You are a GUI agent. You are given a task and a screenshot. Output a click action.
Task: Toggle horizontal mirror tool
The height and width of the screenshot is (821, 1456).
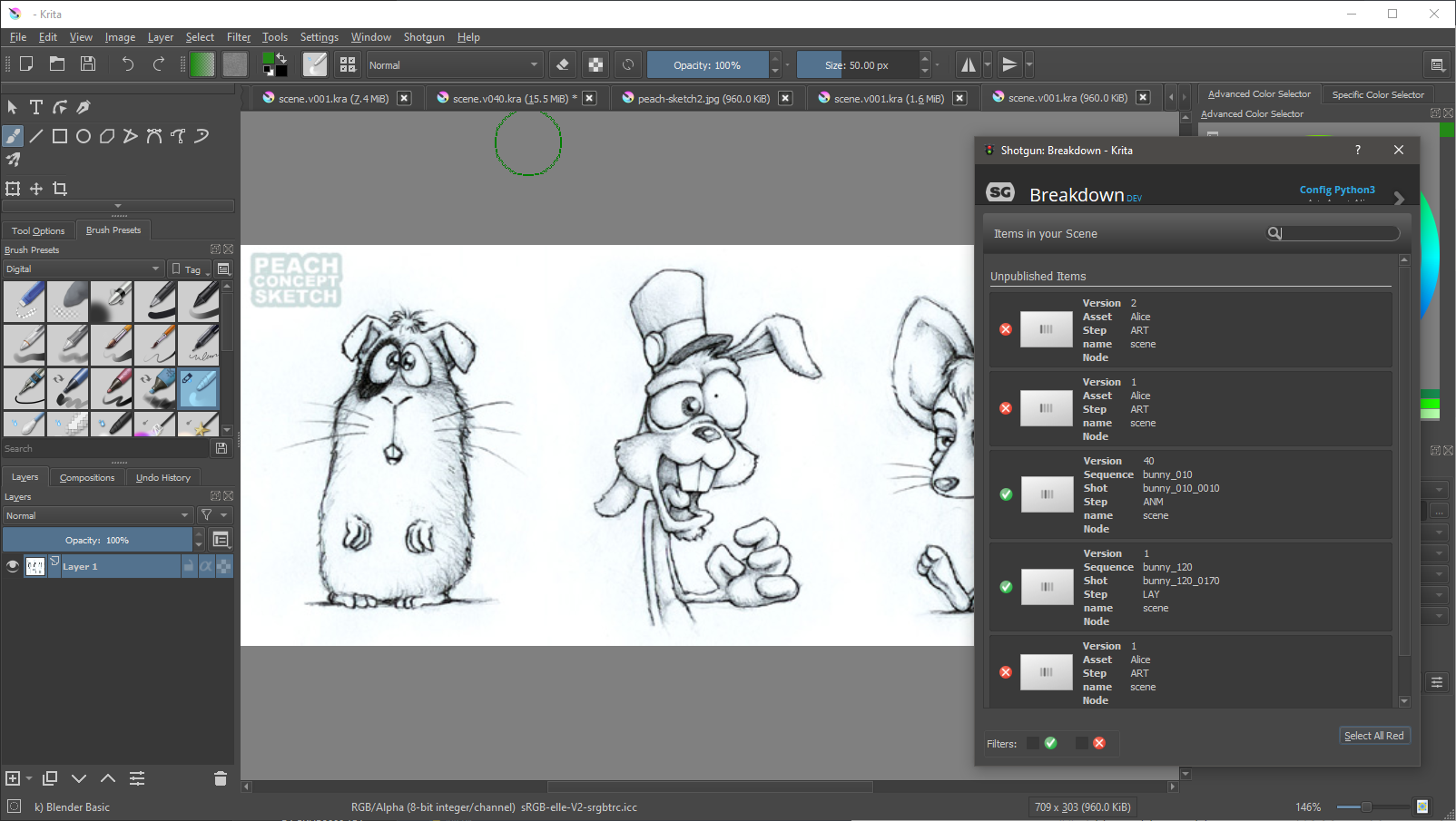969,64
